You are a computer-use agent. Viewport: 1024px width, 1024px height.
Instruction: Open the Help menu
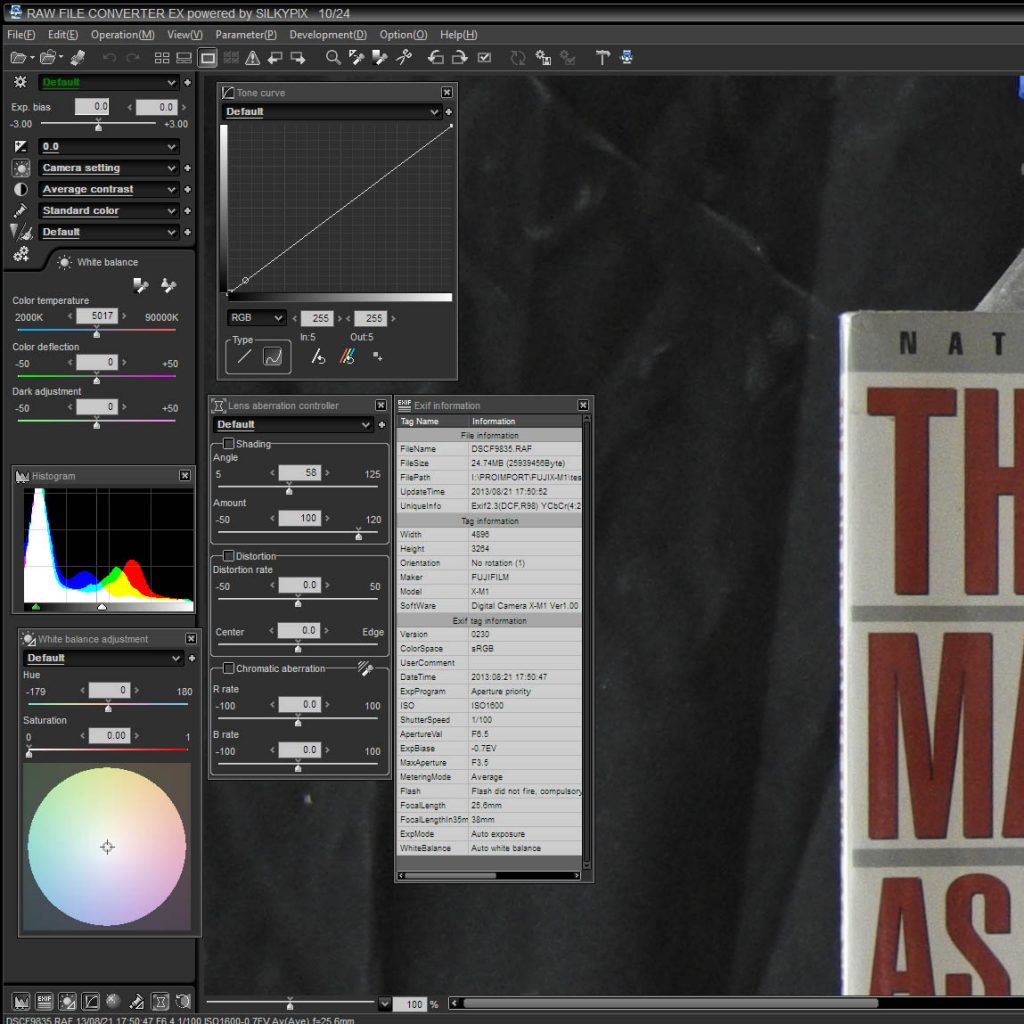pos(458,35)
